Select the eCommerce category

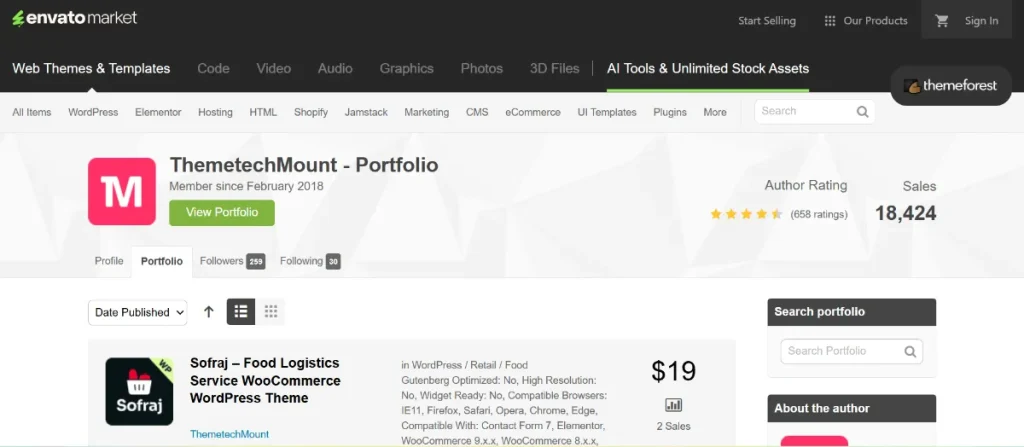pos(533,112)
